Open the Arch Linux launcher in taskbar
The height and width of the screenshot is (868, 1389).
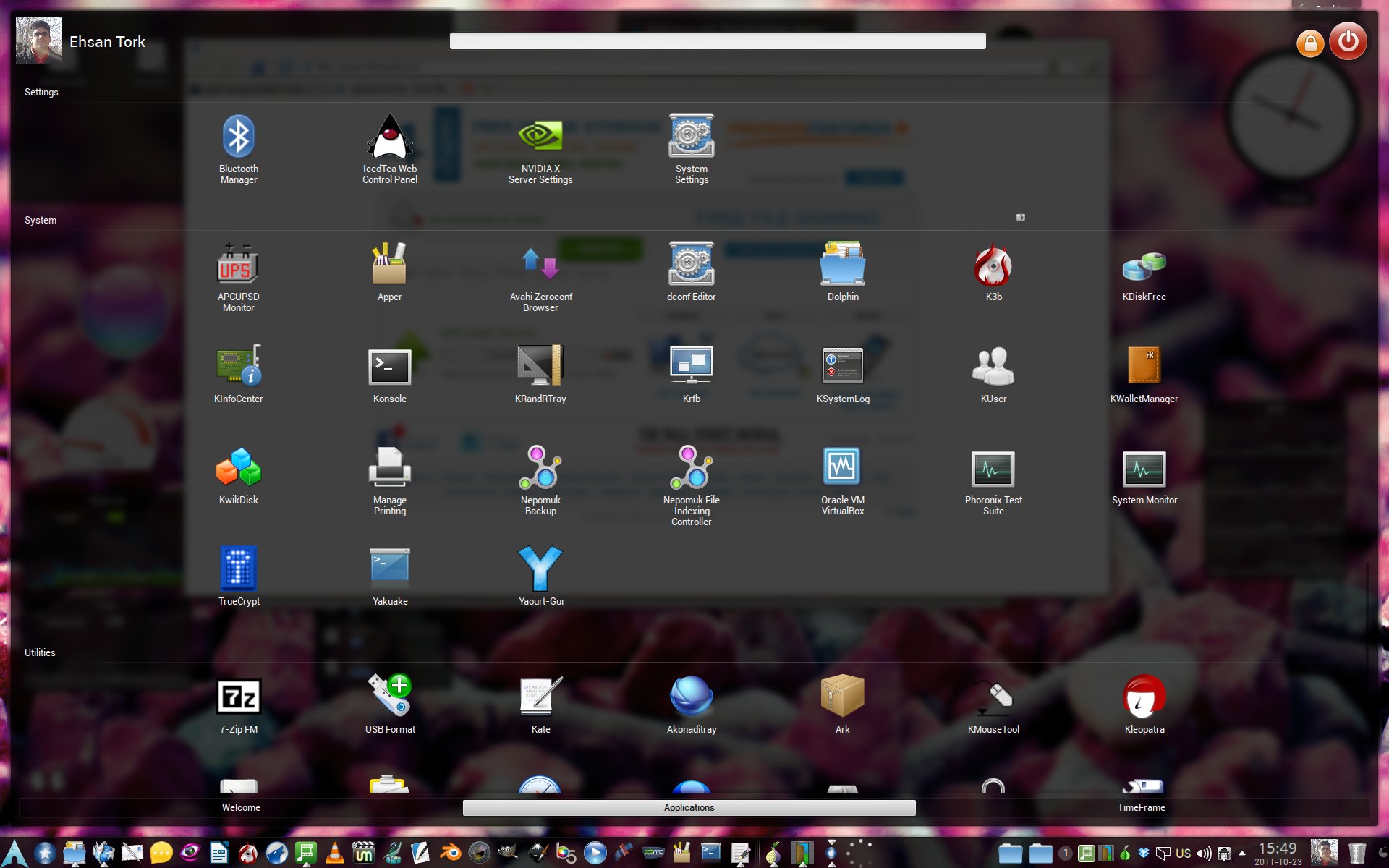14,854
